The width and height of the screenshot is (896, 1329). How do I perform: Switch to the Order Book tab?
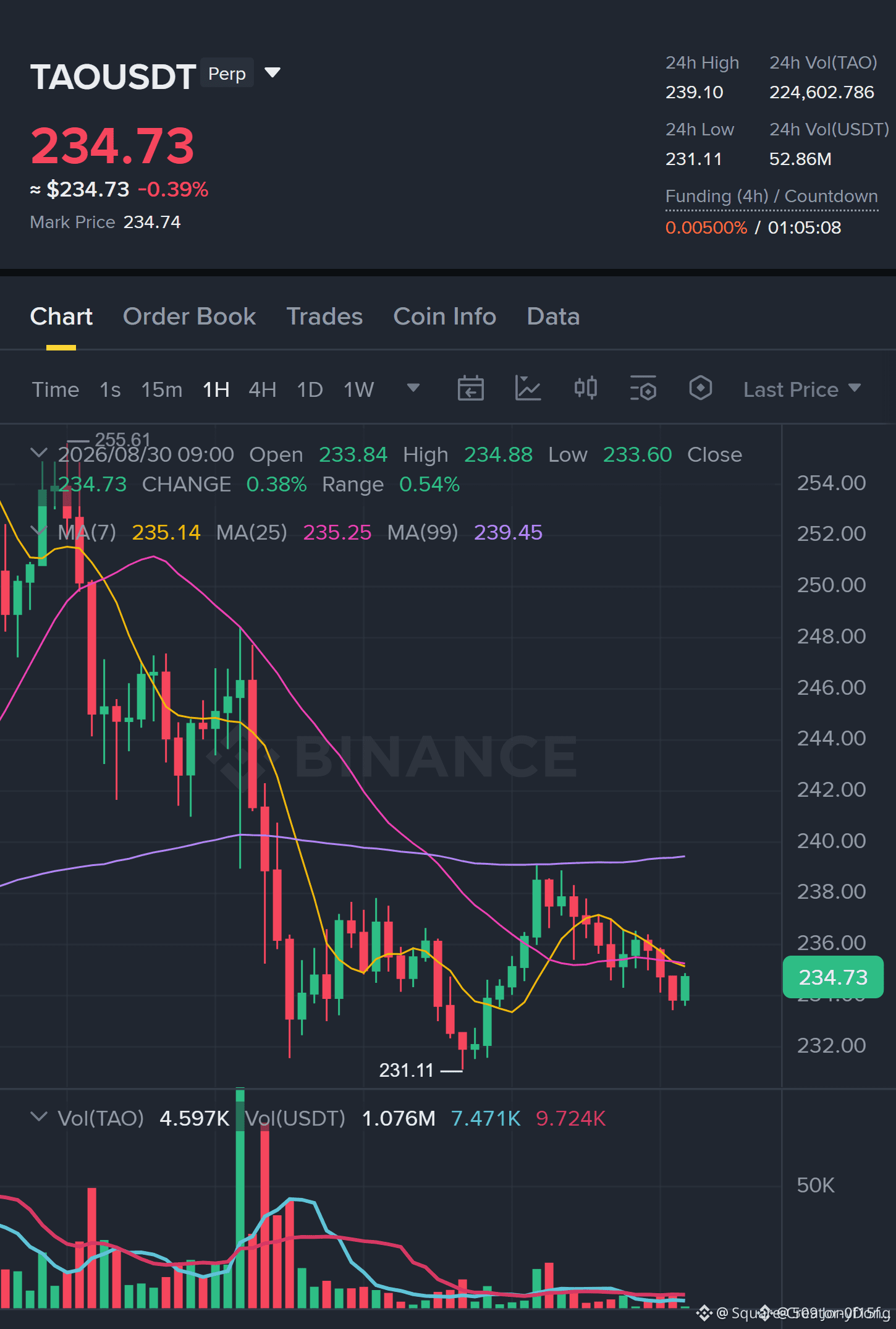point(189,316)
